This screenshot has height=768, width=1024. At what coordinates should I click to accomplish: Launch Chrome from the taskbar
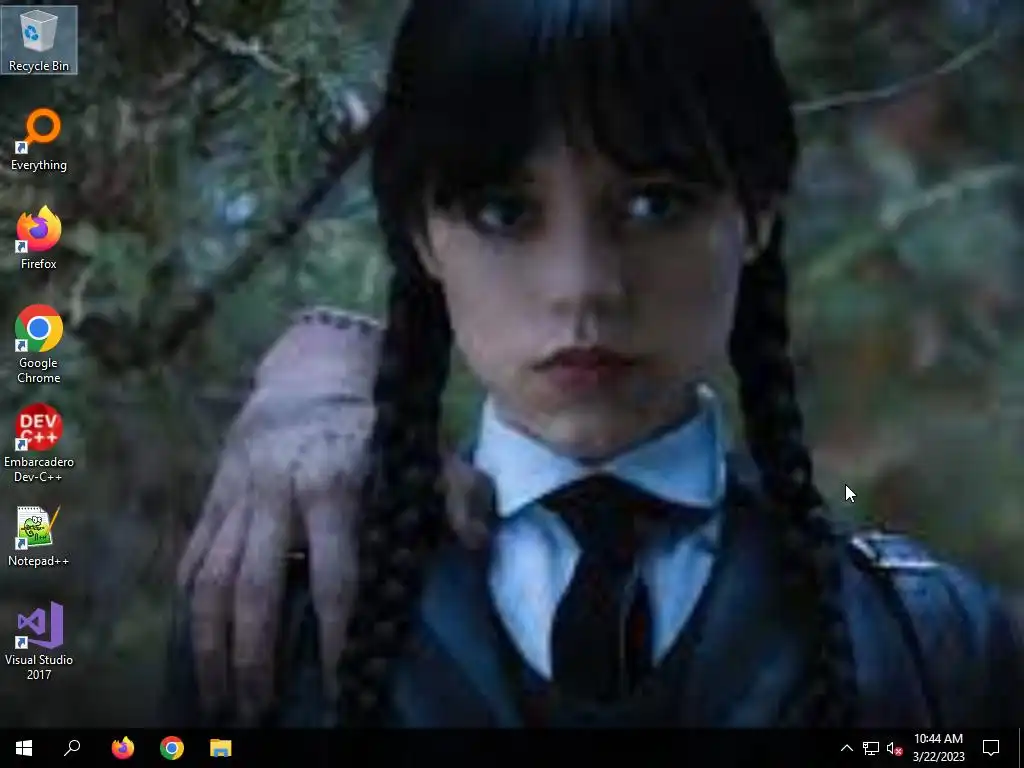pyautogui.click(x=172, y=748)
